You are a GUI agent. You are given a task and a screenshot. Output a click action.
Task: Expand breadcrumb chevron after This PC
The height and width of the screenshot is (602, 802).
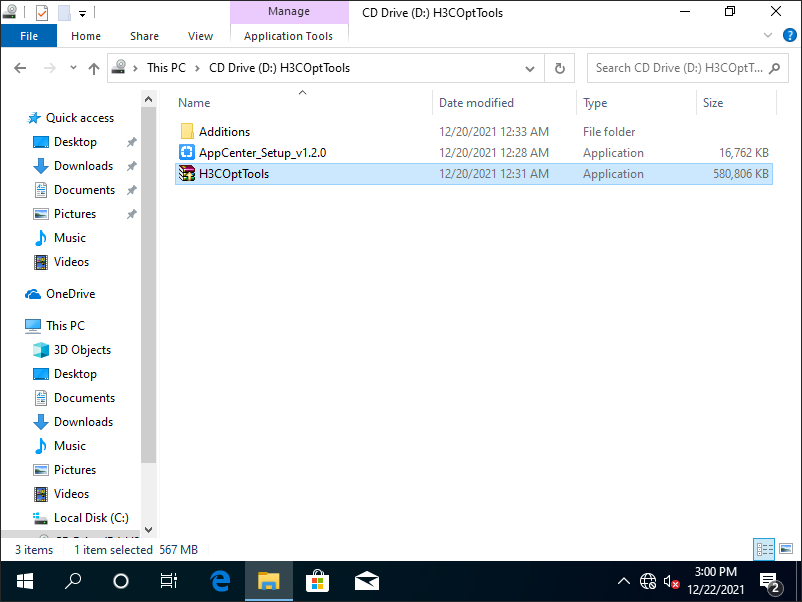197,68
